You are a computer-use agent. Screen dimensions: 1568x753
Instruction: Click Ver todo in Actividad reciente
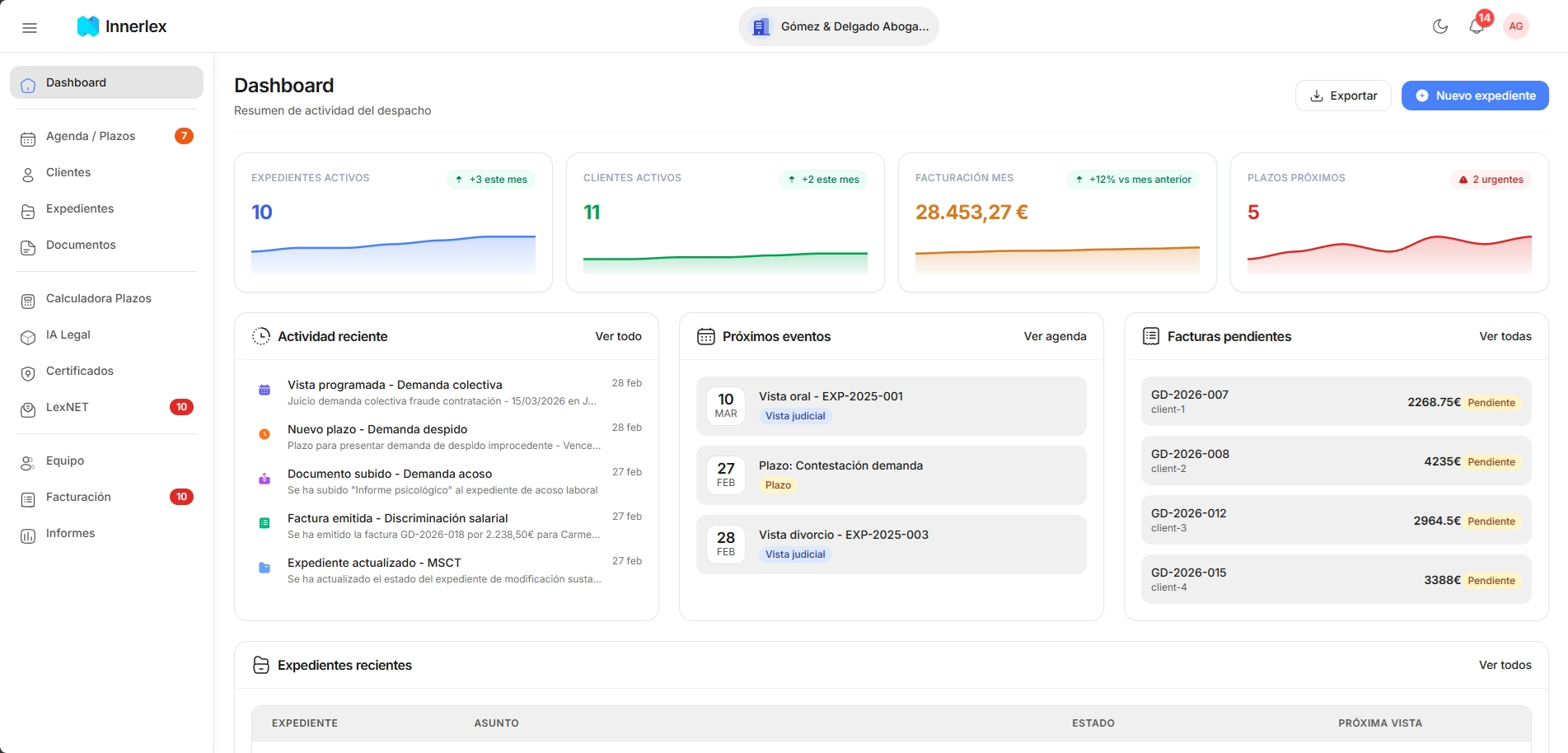(618, 336)
